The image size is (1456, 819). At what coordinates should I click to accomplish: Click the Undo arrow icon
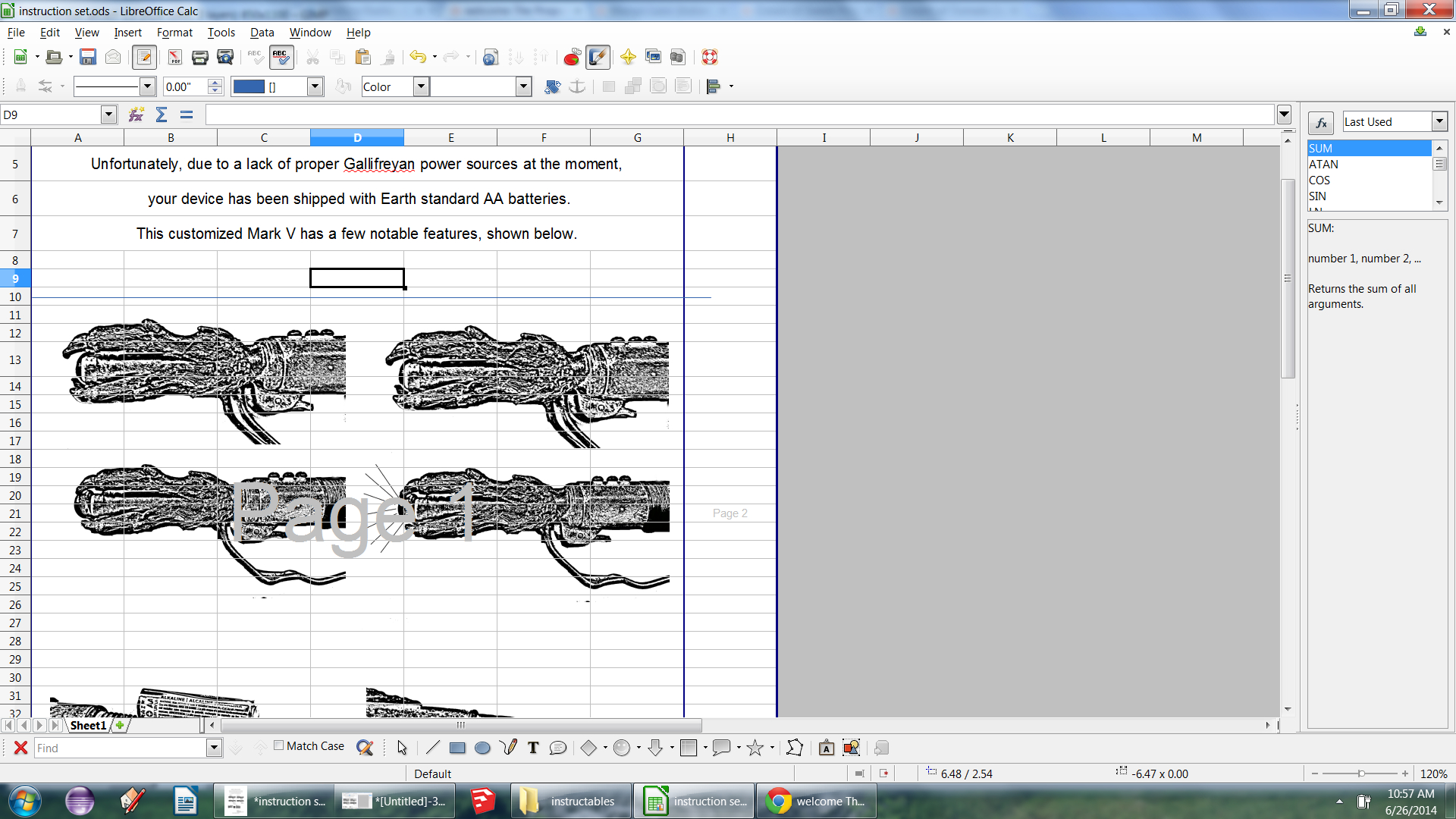(x=416, y=57)
